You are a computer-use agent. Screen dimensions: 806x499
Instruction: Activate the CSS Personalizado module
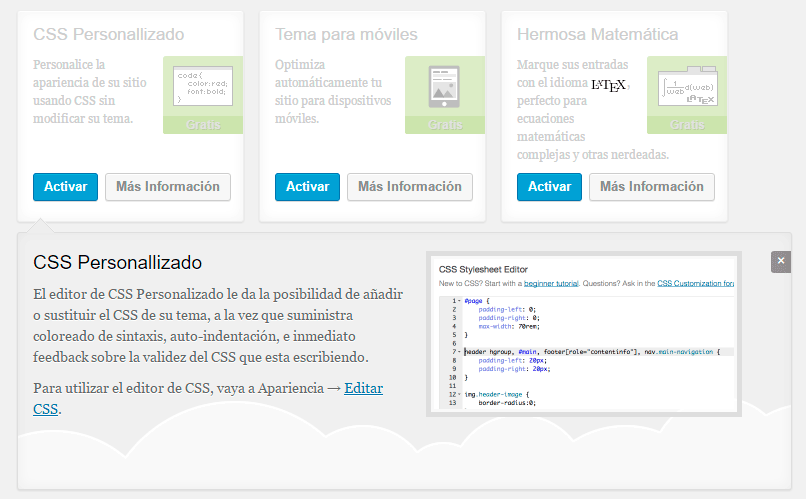[x=65, y=187]
